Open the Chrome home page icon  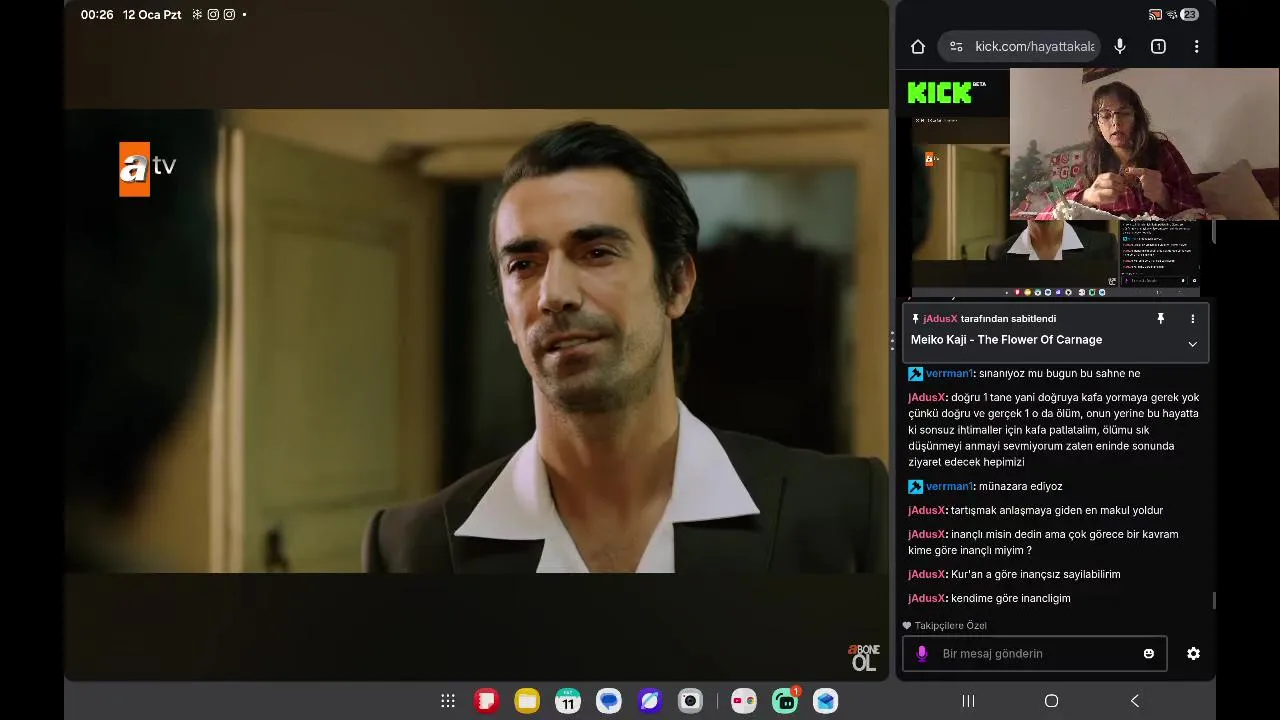(918, 46)
